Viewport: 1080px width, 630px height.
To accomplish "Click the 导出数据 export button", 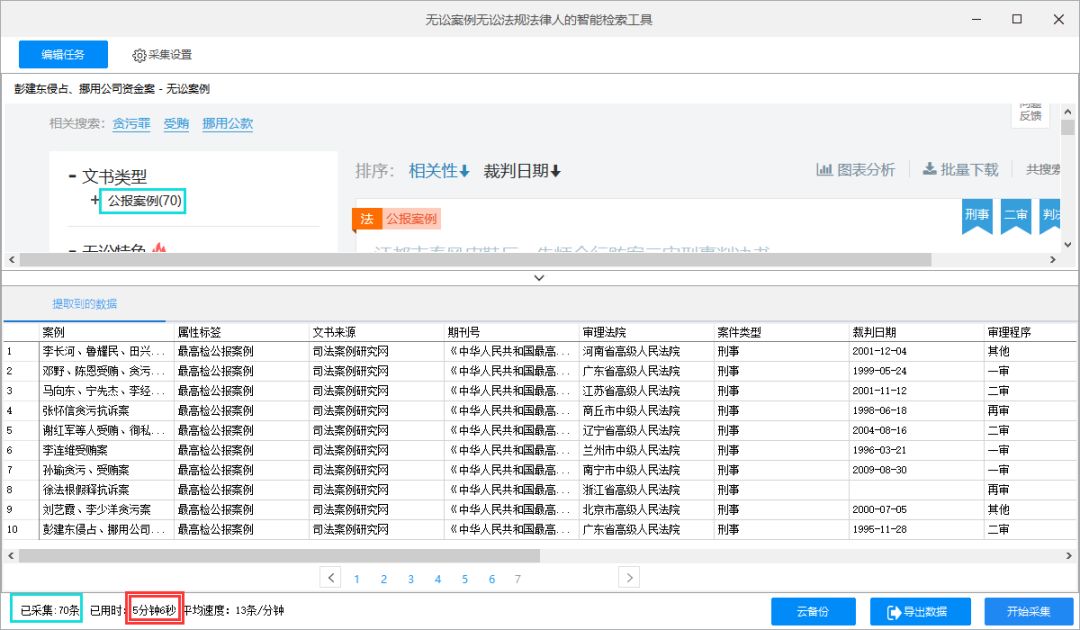I will point(920,611).
